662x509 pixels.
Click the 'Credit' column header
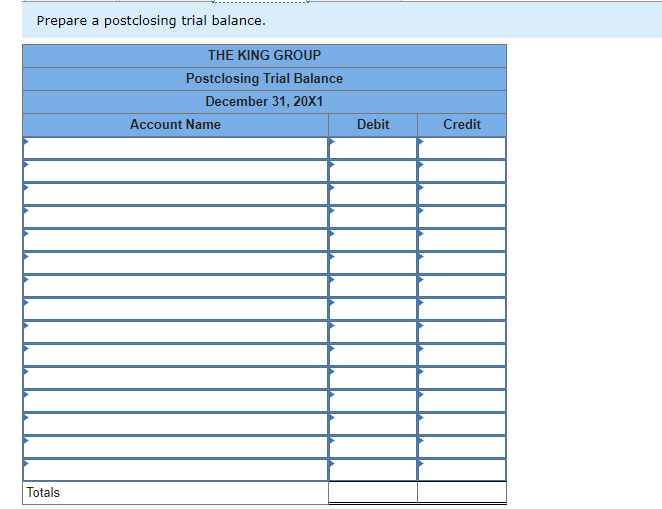pos(462,125)
